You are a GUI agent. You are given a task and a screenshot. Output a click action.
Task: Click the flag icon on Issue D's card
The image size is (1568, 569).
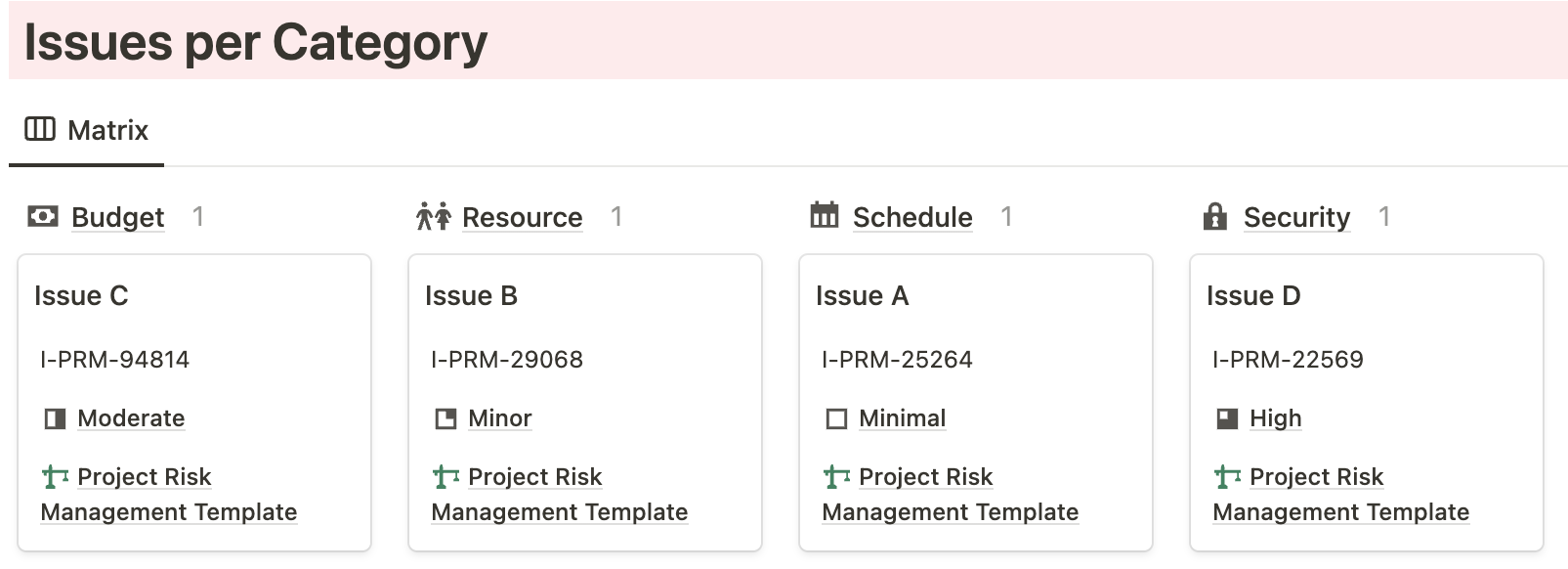(1226, 477)
